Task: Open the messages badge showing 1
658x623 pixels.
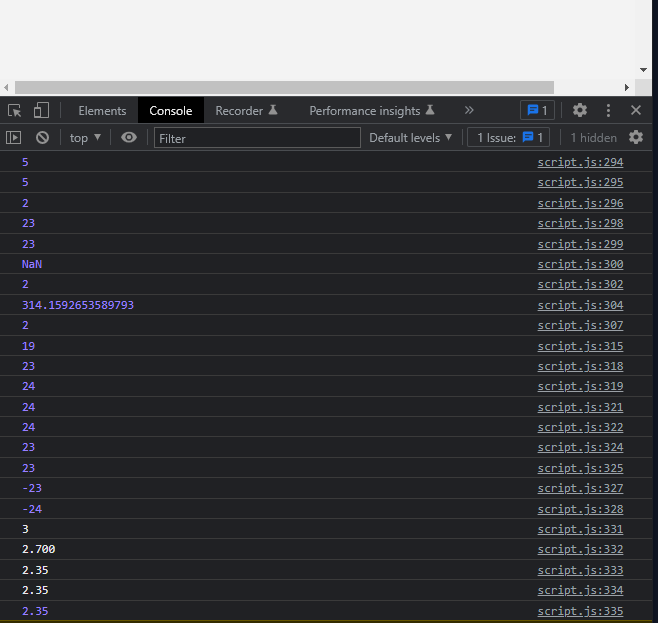Action: 538,110
